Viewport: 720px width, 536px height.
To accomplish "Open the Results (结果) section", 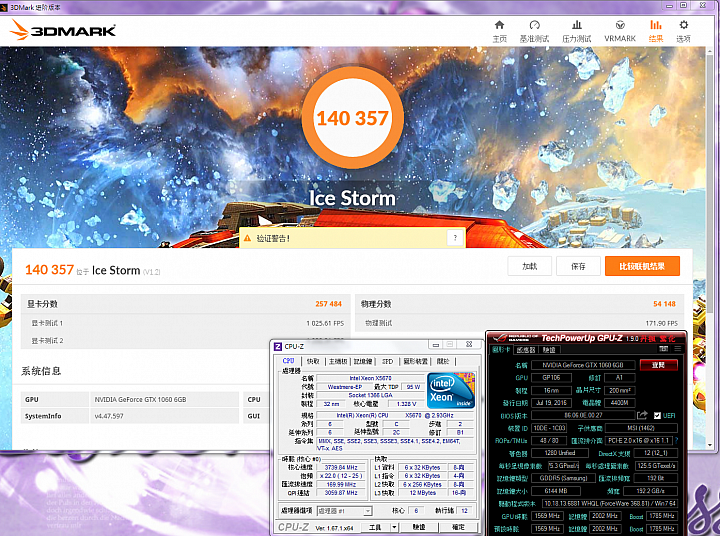I will (656, 31).
